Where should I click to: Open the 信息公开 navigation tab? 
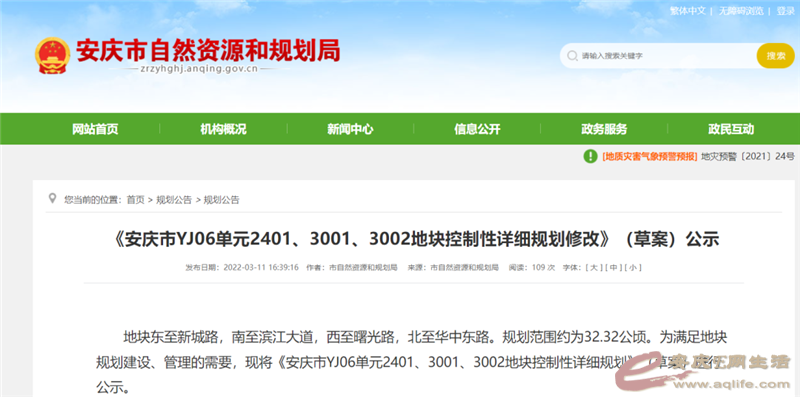tap(477, 129)
